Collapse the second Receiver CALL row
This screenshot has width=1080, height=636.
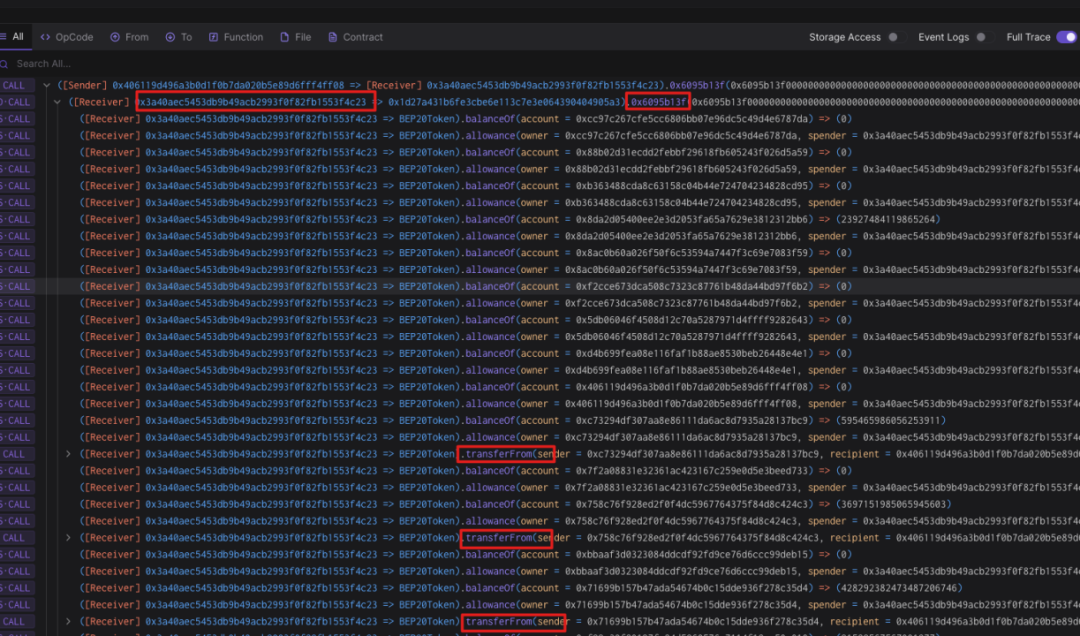click(x=57, y=102)
